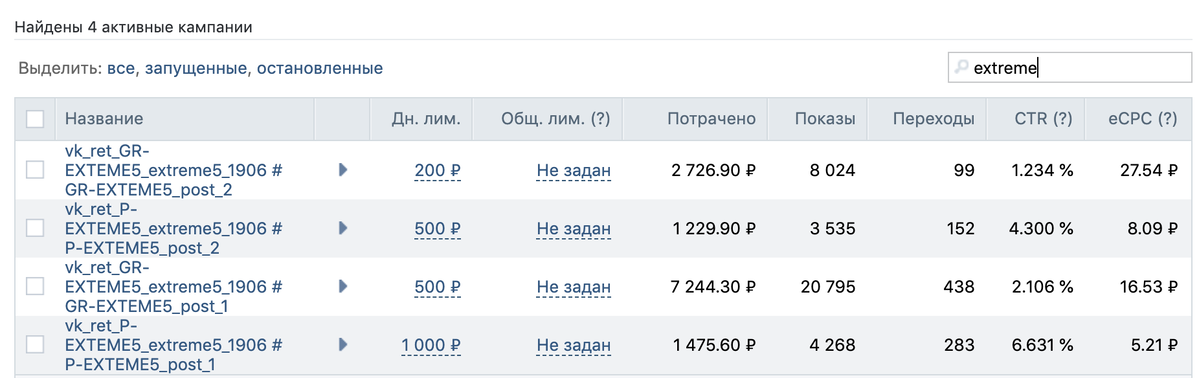Click the magnifier icon in search field

click(960, 68)
